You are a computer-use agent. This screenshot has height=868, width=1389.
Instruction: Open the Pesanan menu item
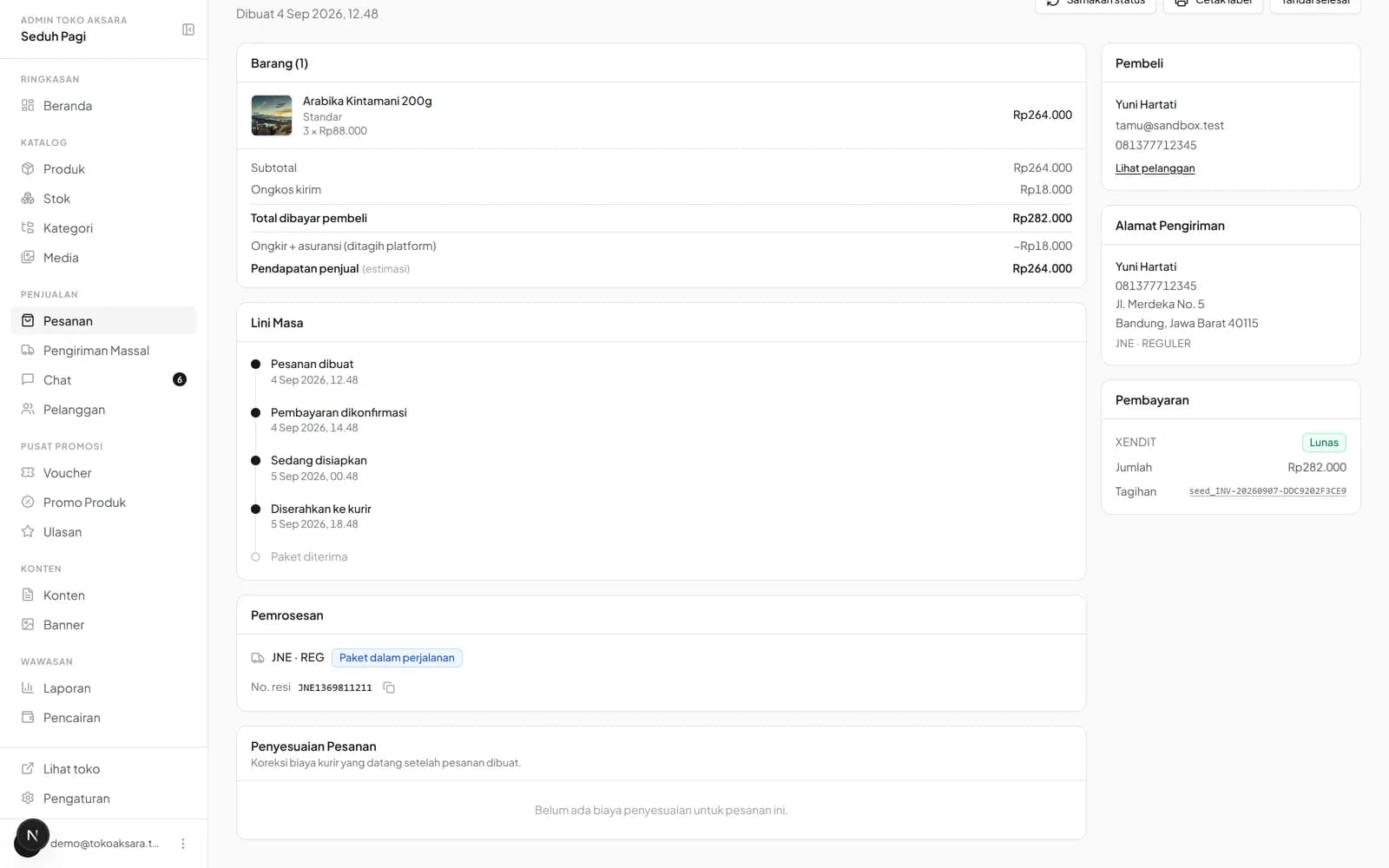pyautogui.click(x=103, y=321)
